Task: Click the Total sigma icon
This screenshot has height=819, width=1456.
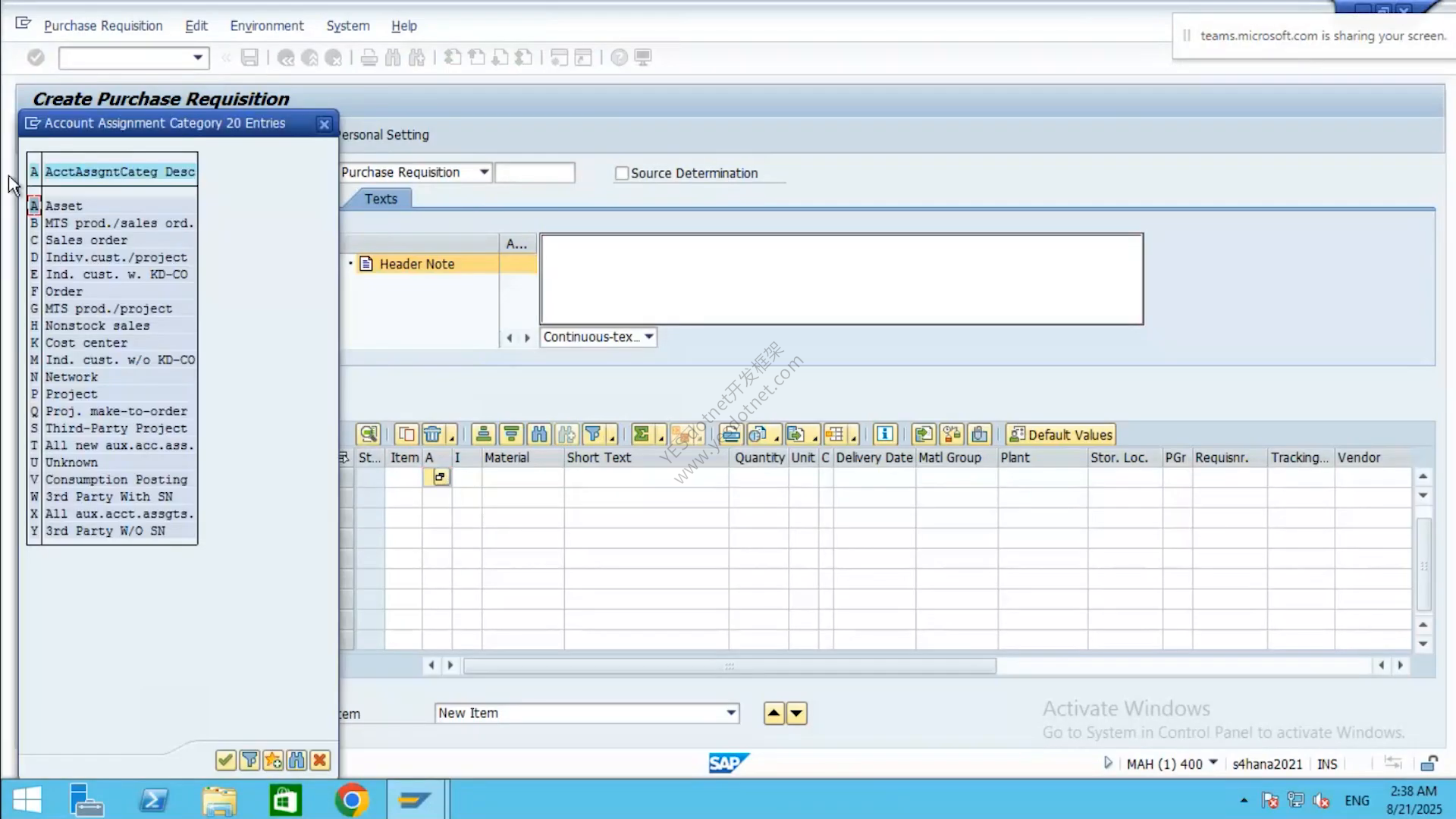Action: tap(642, 435)
